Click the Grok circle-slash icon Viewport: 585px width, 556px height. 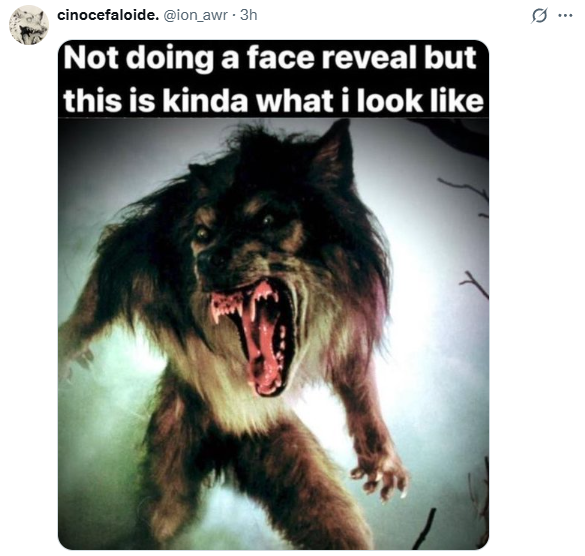[539, 16]
